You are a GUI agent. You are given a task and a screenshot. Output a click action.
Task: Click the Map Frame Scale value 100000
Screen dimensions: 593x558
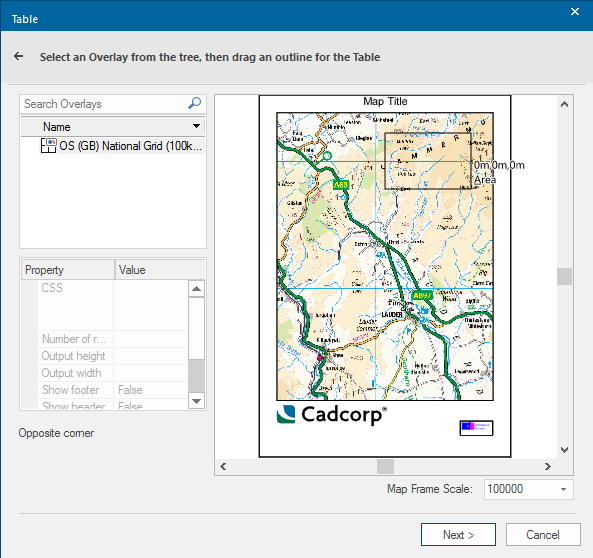point(505,489)
